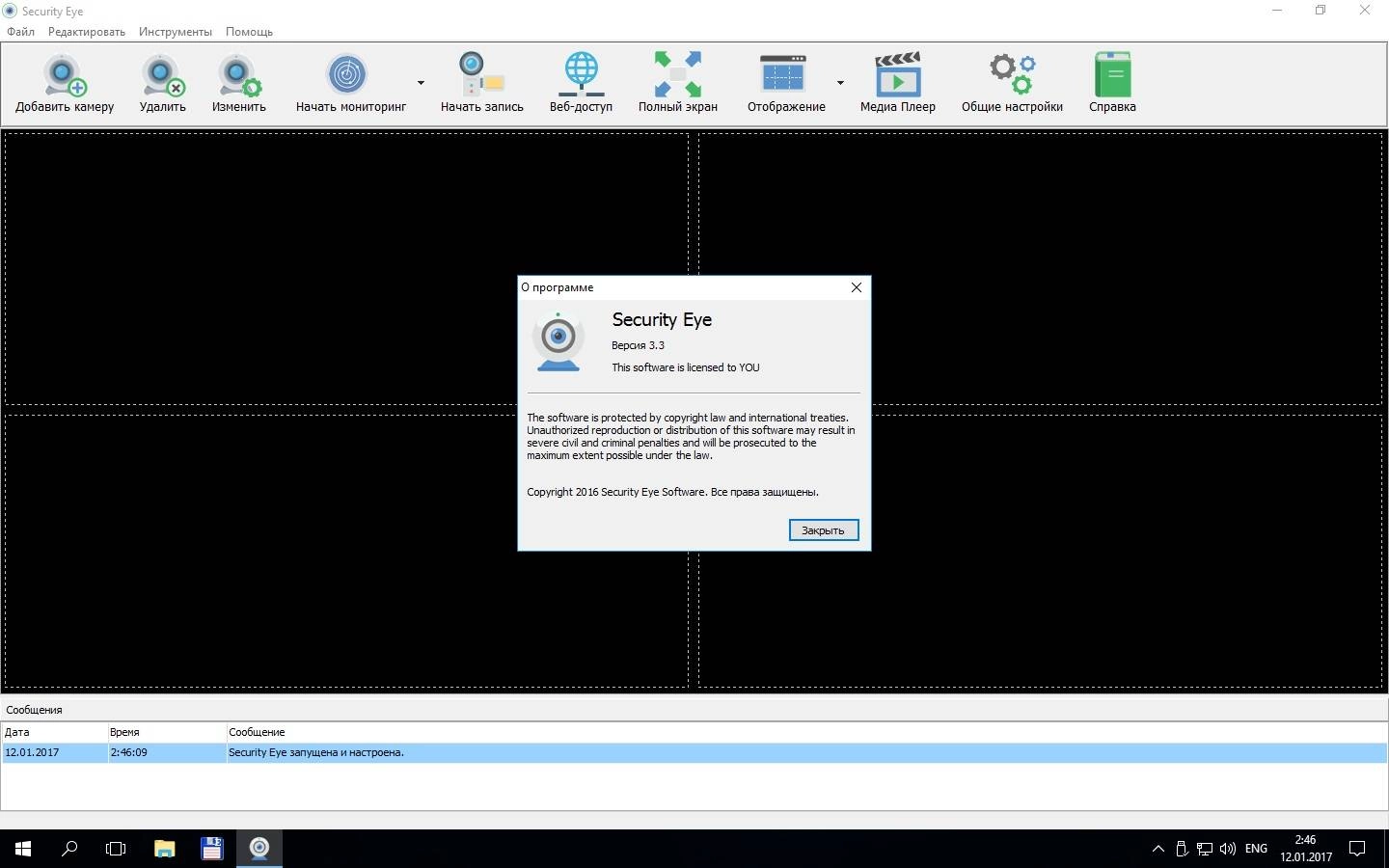The height and width of the screenshot is (868, 1389).
Task: Open File Explorer from the taskbar
Action: [164, 849]
